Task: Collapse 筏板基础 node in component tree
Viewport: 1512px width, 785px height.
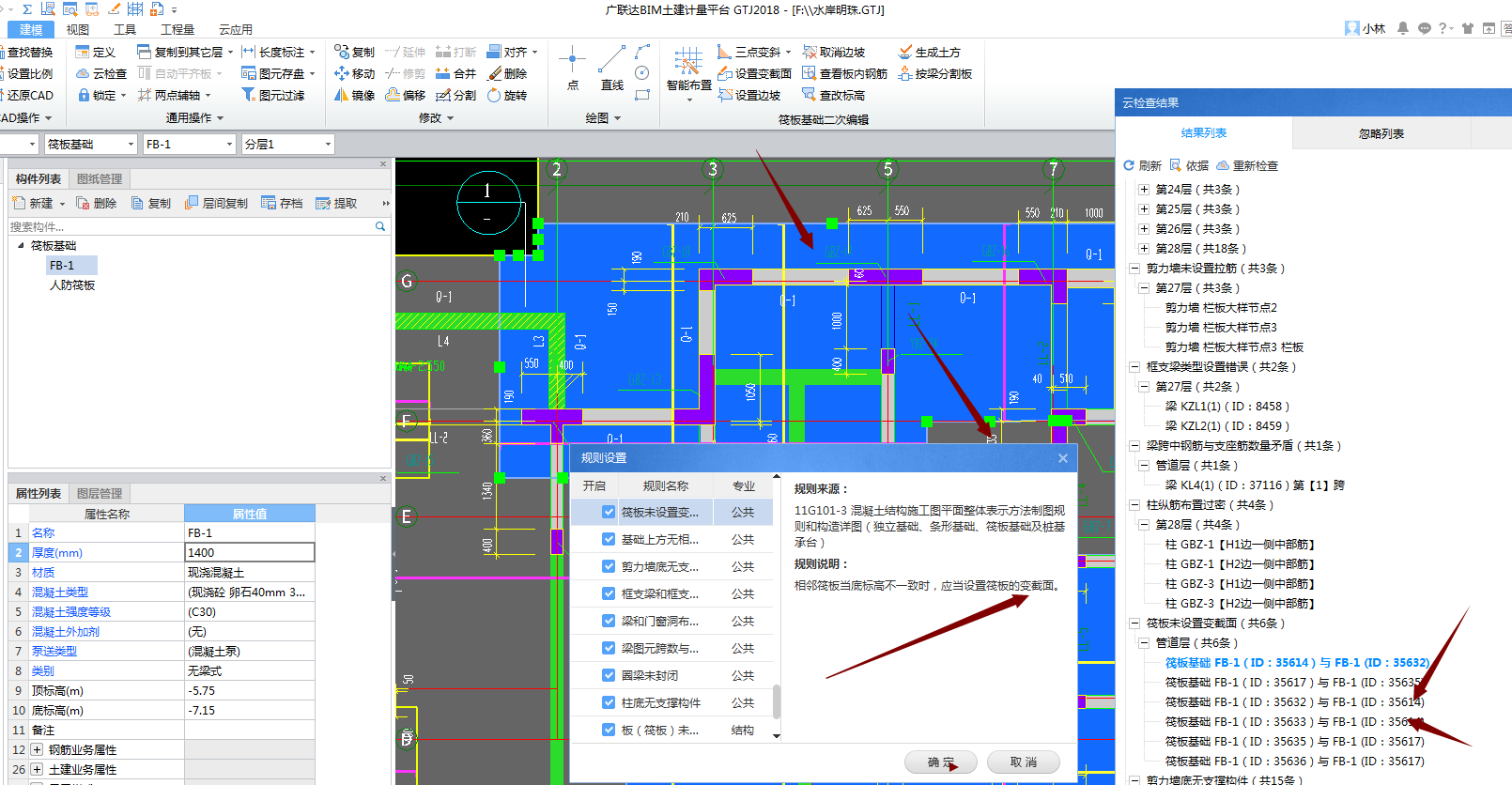Action: pos(22,245)
